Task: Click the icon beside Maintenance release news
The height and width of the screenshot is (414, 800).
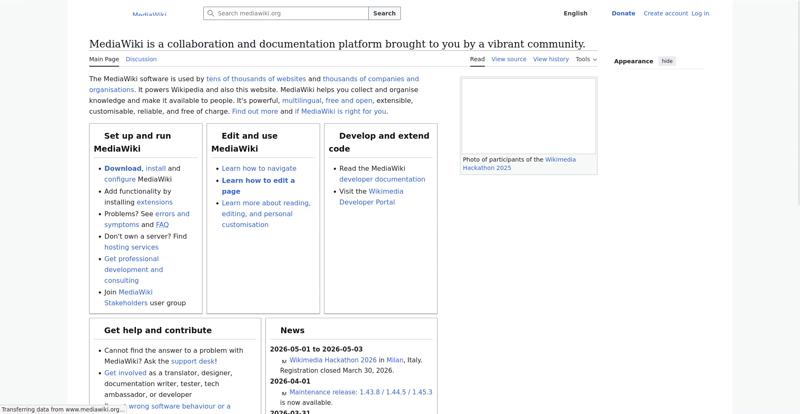Action: click(x=284, y=393)
